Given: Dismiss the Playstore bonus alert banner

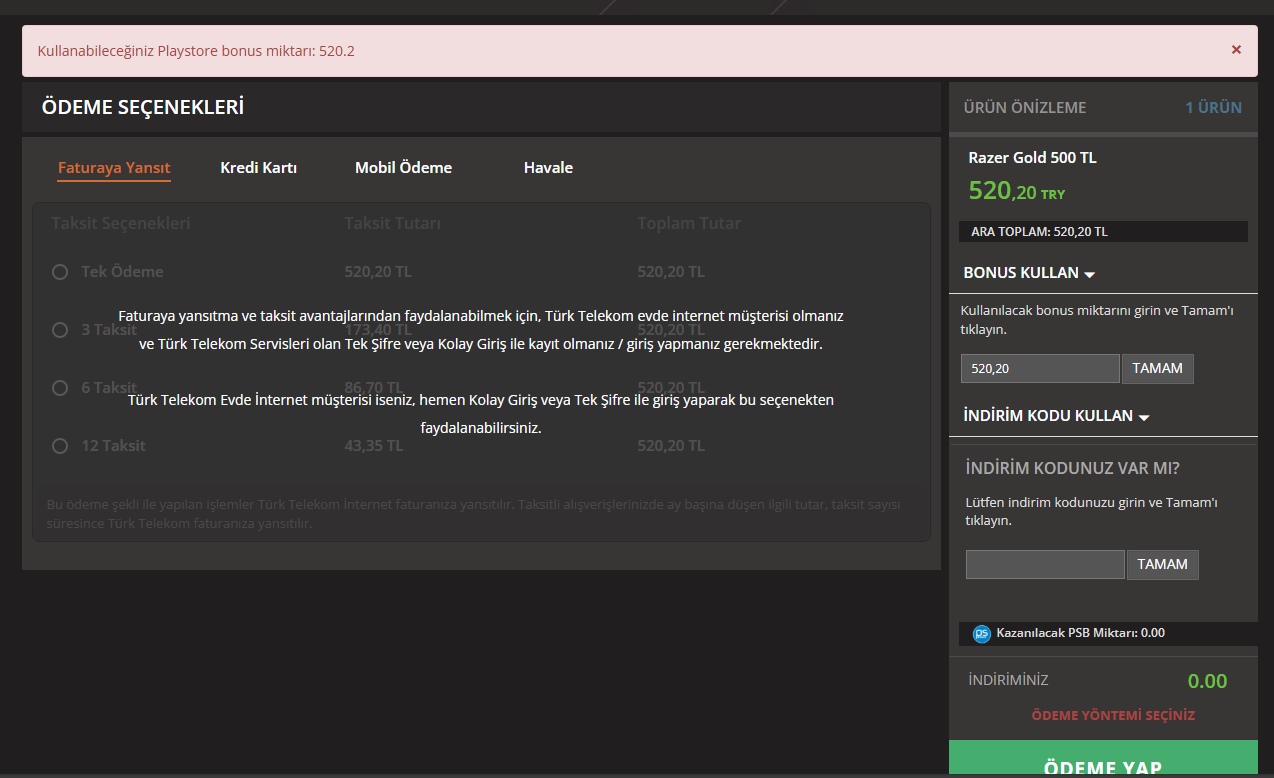Looking at the screenshot, I should (1236, 49).
